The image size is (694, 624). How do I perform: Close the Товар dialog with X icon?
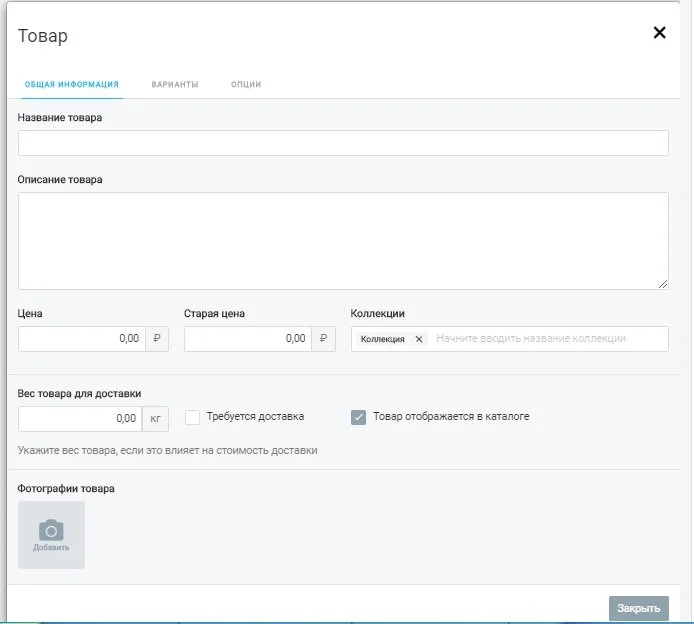[659, 32]
